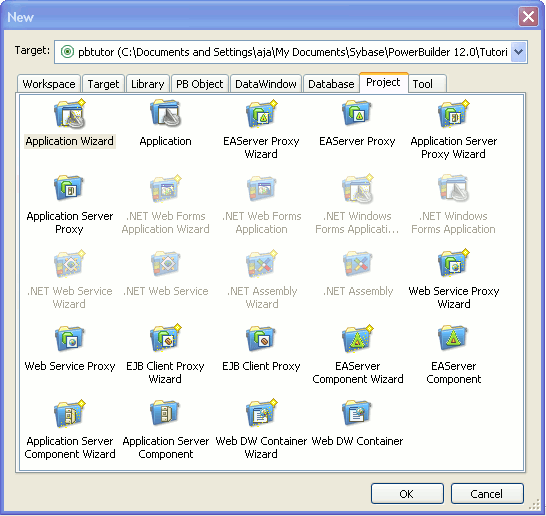Select the Project tab

(383, 83)
